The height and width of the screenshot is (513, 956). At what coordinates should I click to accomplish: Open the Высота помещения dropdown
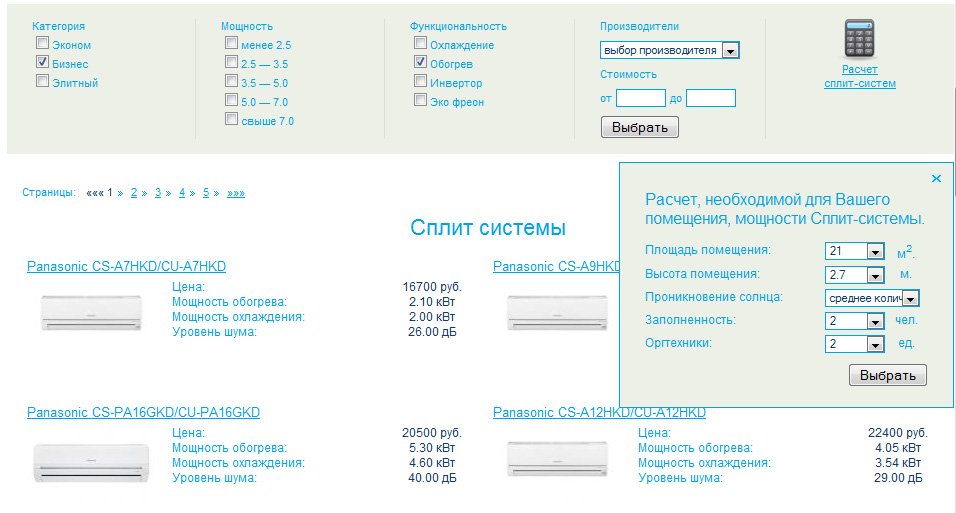tap(855, 274)
